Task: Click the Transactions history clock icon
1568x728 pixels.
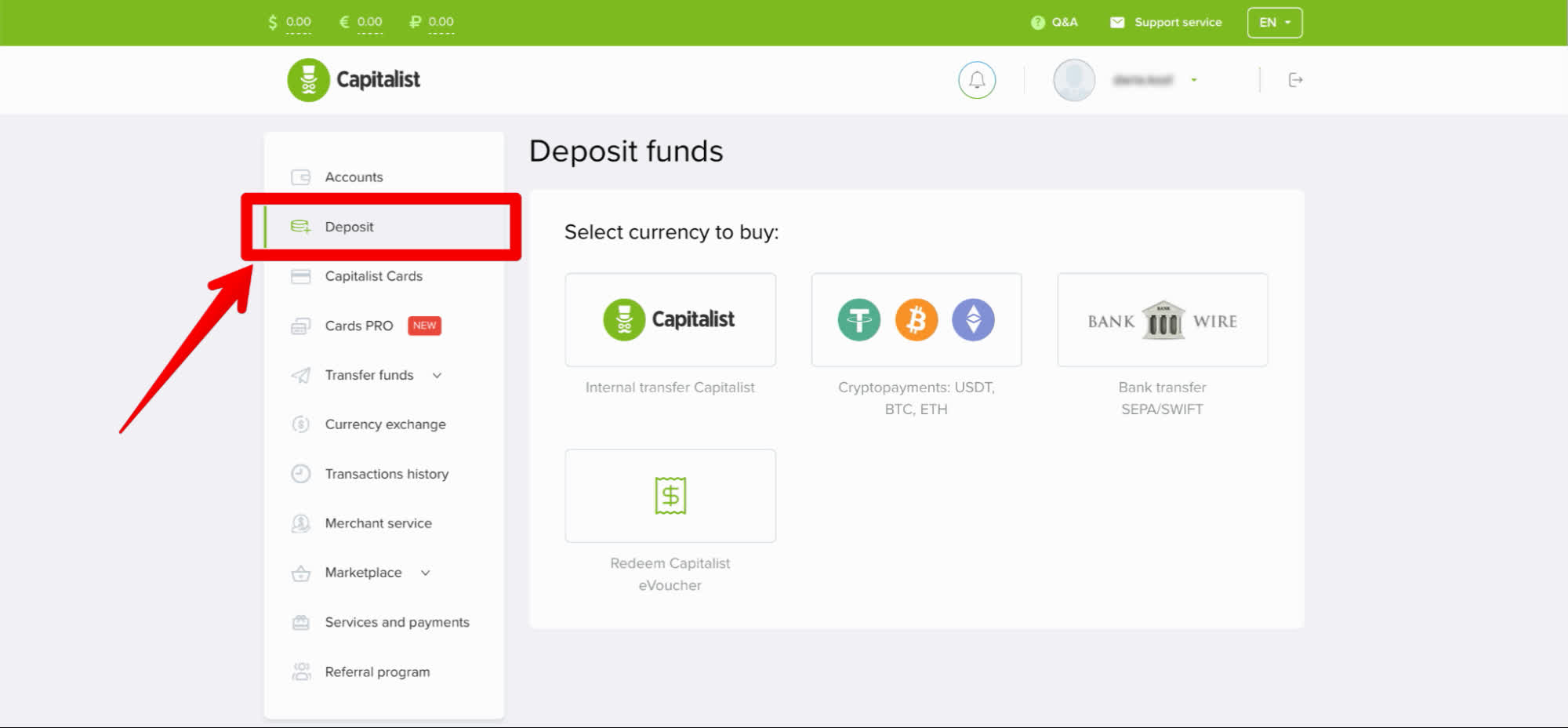Action: 300,474
